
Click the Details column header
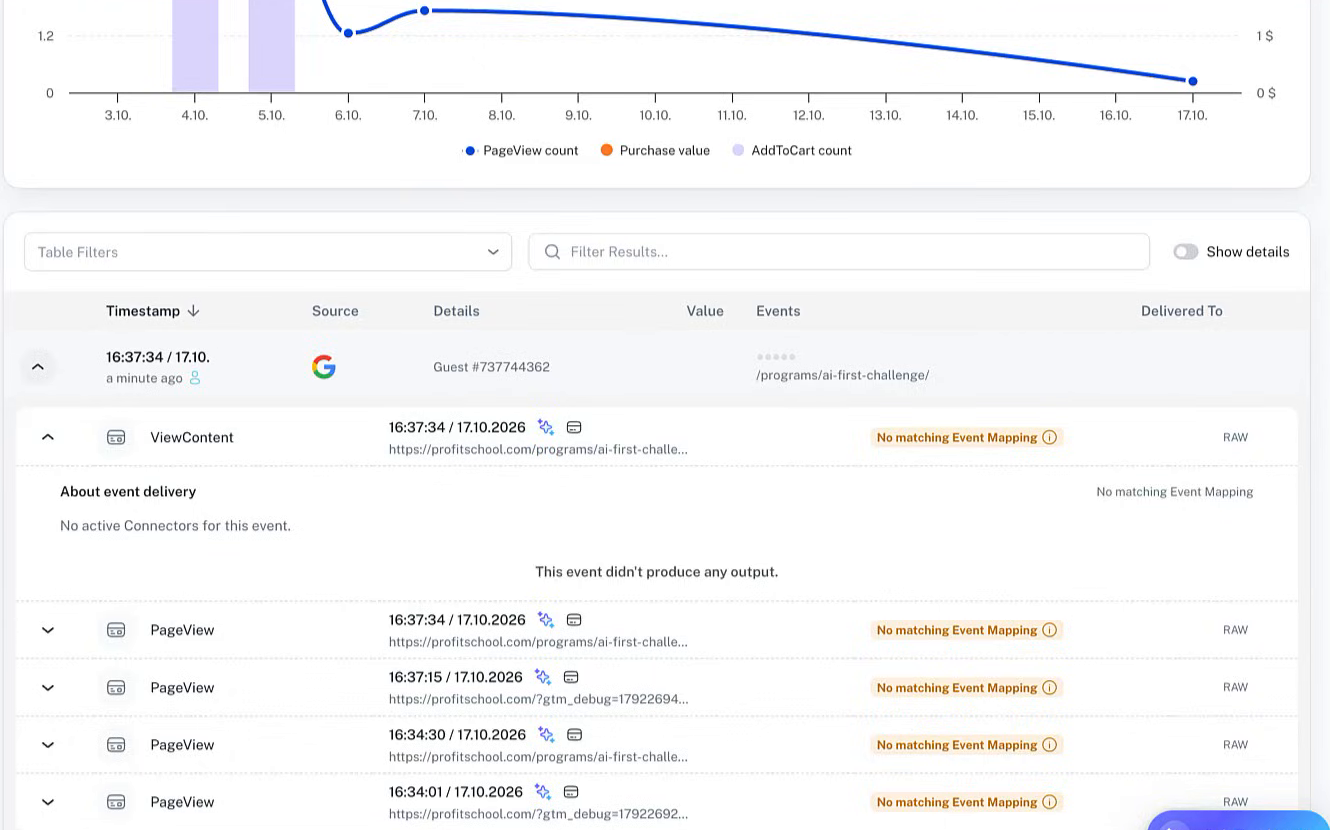coord(456,311)
